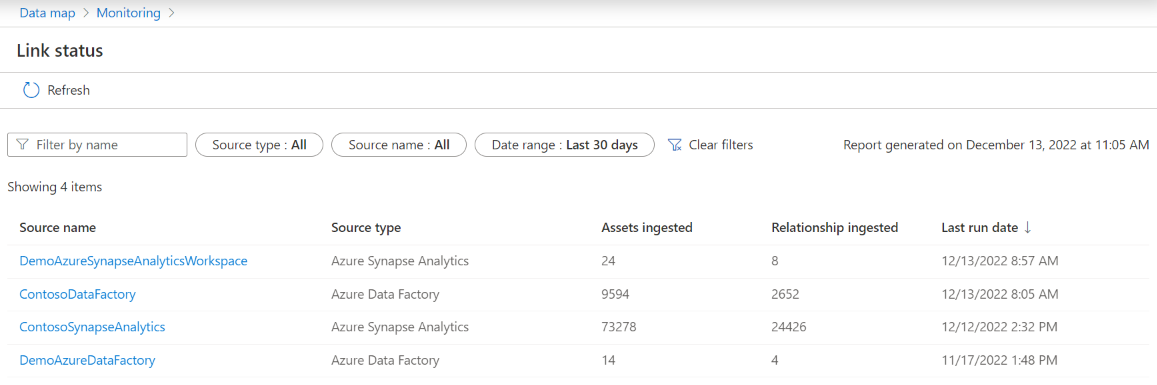Click the Refresh label in toolbar
Screen dimensions: 1157x385
pyautogui.click(x=69, y=90)
